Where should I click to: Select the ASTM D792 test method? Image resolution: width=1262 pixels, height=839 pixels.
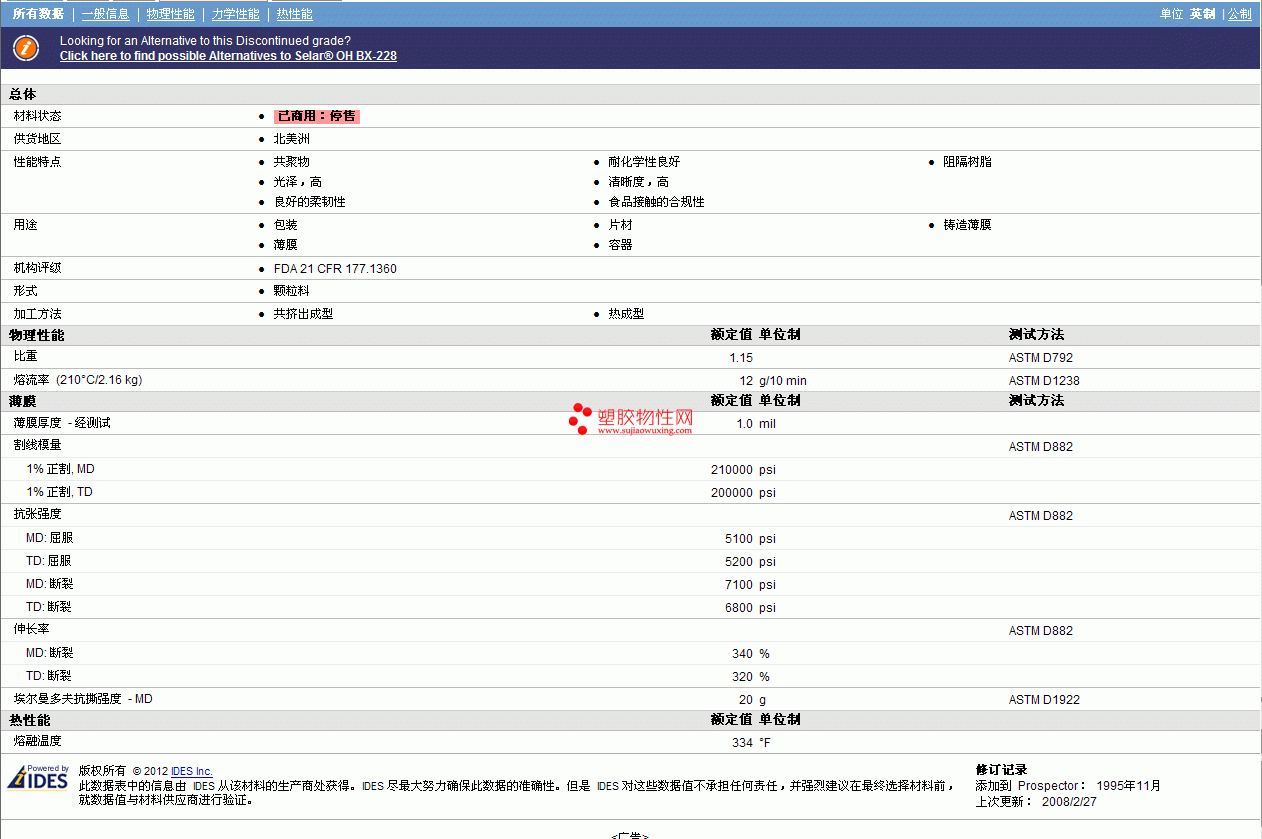point(1041,358)
